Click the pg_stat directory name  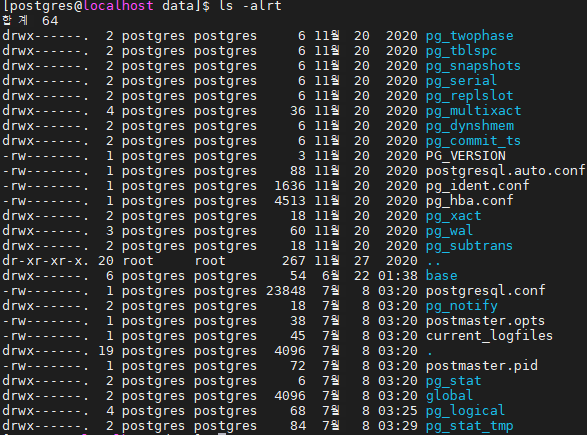(453, 381)
